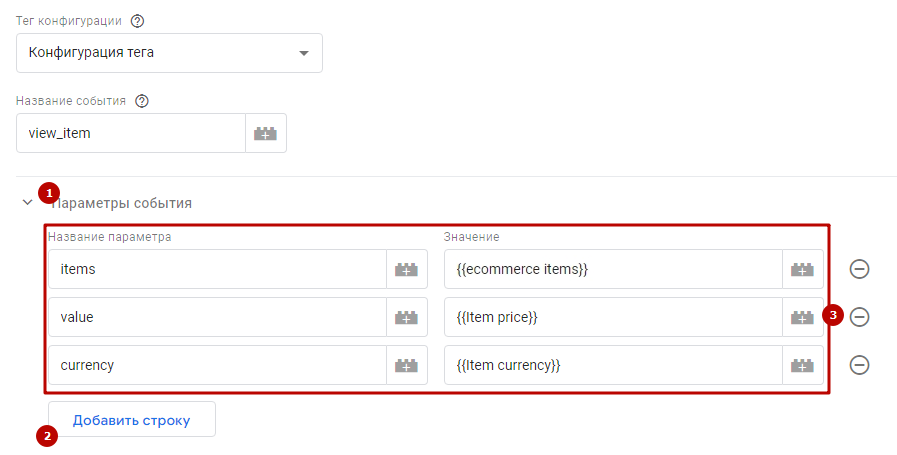Image resolution: width=897 pixels, height=455 pixels.
Task: Open variable picker for items parameter name
Action: (x=407, y=269)
